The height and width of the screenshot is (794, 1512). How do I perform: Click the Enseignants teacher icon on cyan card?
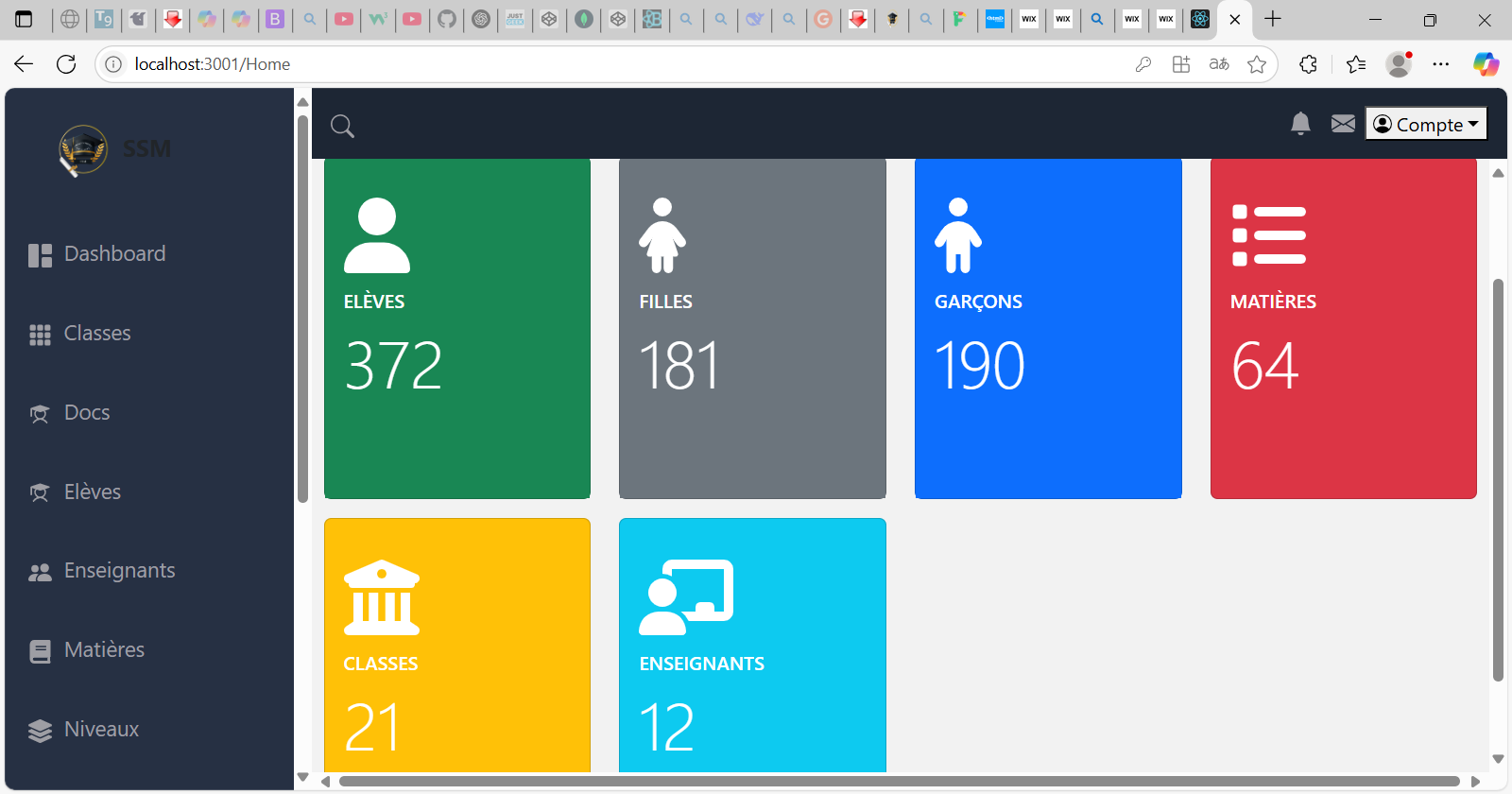pos(685,597)
